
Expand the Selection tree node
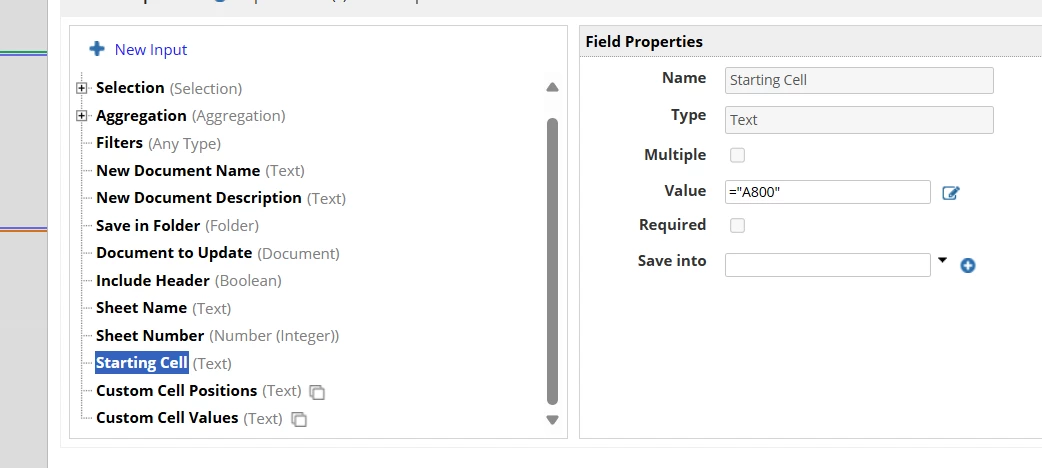[x=81, y=88]
